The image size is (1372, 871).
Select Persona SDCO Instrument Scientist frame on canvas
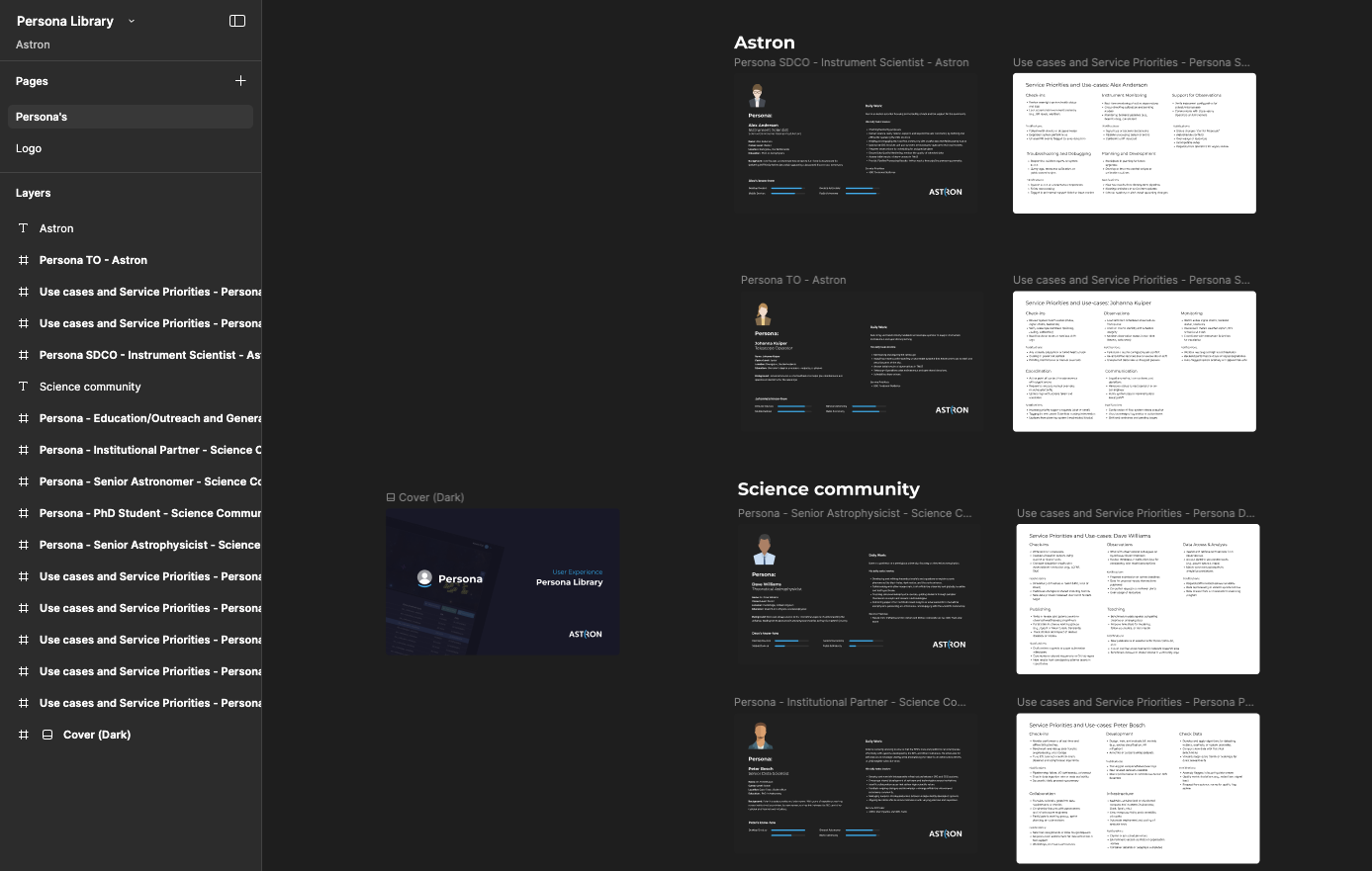click(855, 143)
